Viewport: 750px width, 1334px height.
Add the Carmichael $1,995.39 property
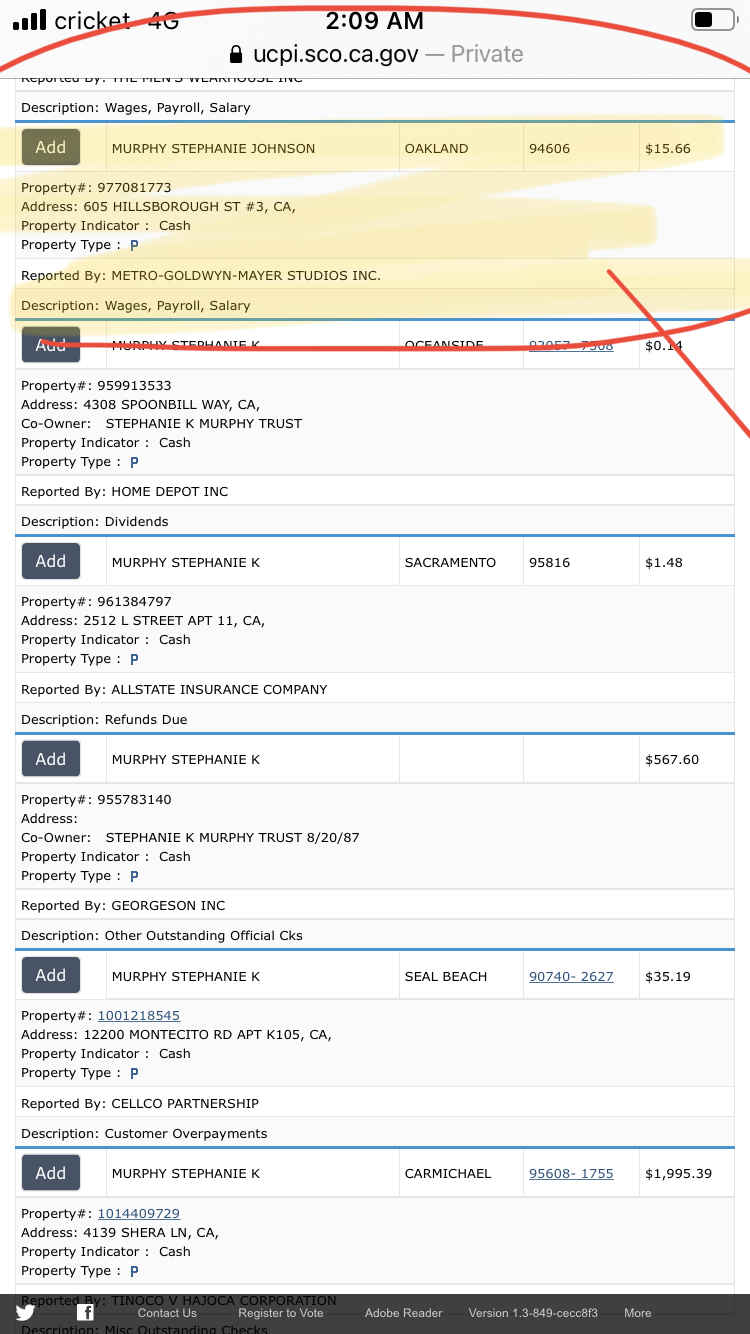[x=51, y=1173]
